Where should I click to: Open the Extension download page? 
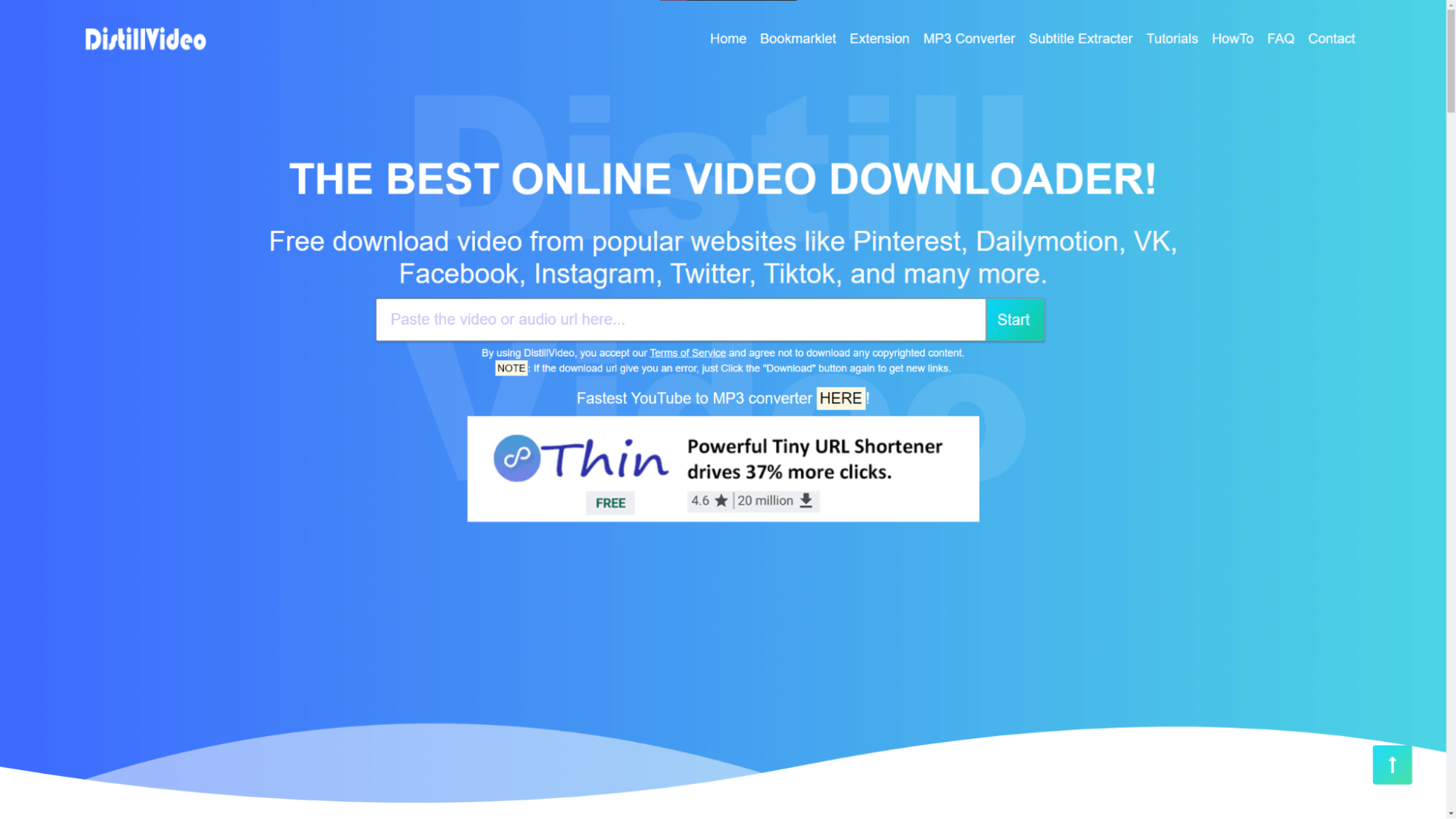point(879,38)
